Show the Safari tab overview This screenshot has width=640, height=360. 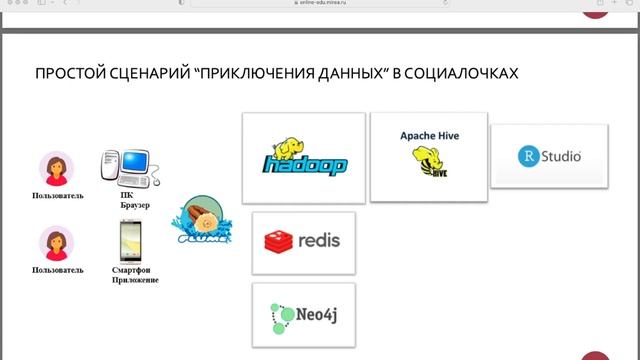(x=629, y=2)
